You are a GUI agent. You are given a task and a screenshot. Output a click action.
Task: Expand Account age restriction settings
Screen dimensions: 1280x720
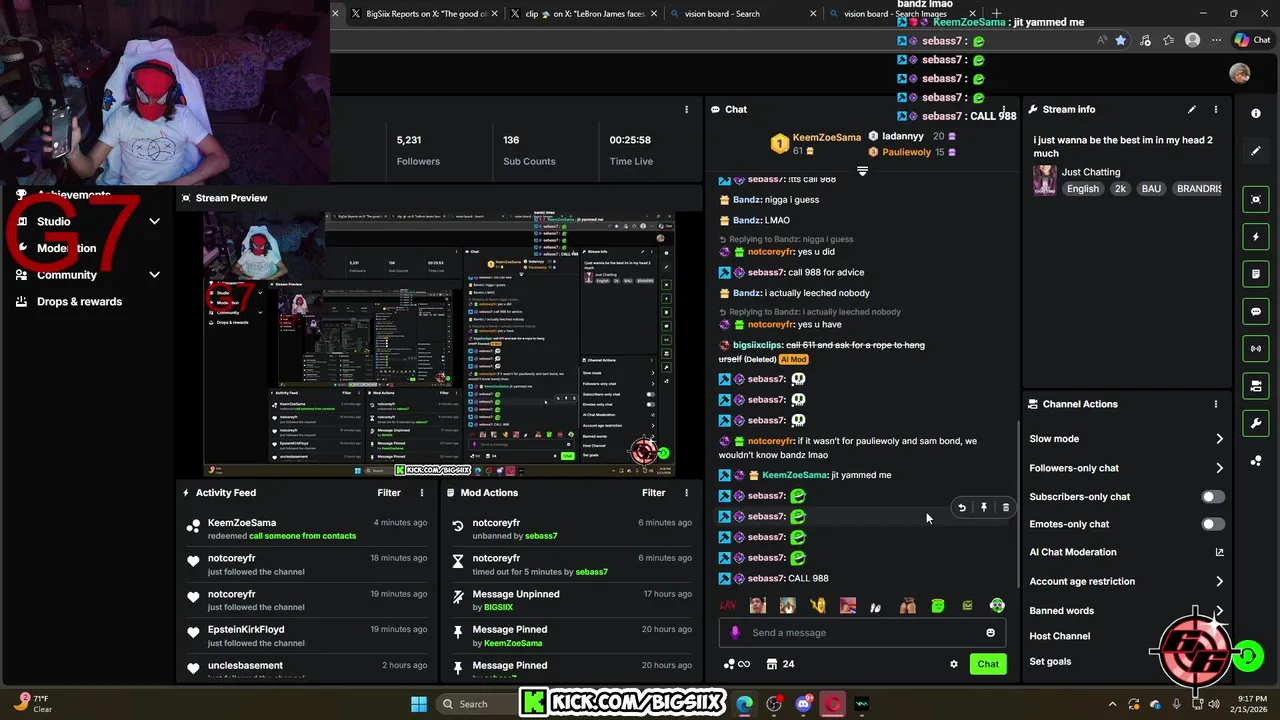(1219, 581)
